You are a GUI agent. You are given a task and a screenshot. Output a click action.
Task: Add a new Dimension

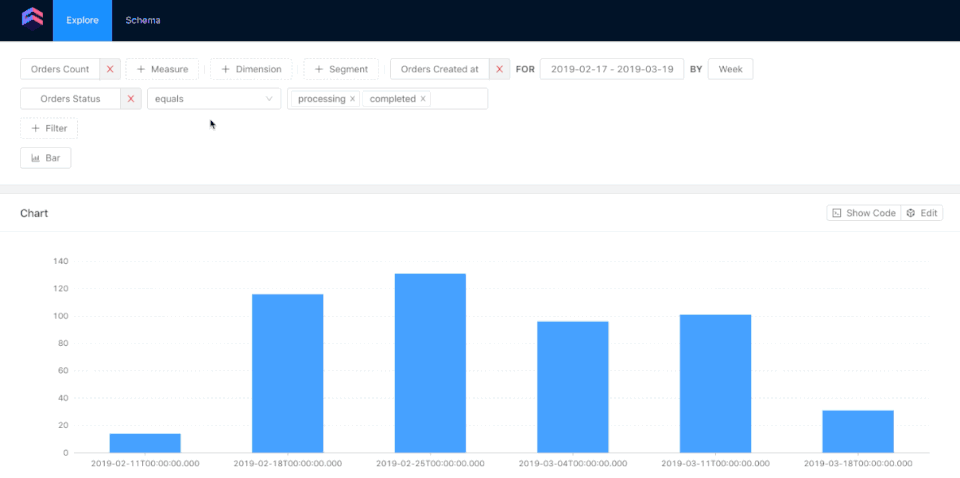[251, 69]
